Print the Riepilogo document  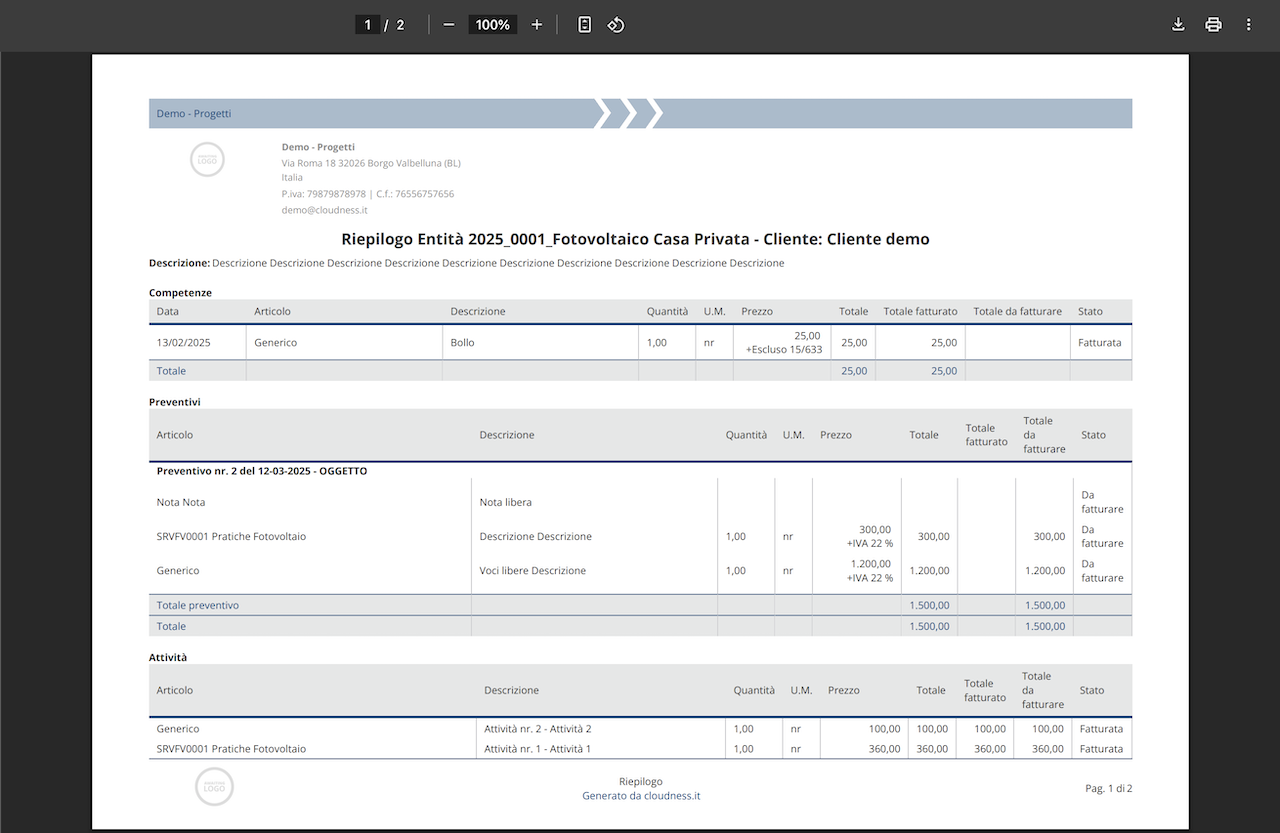pos(1213,25)
